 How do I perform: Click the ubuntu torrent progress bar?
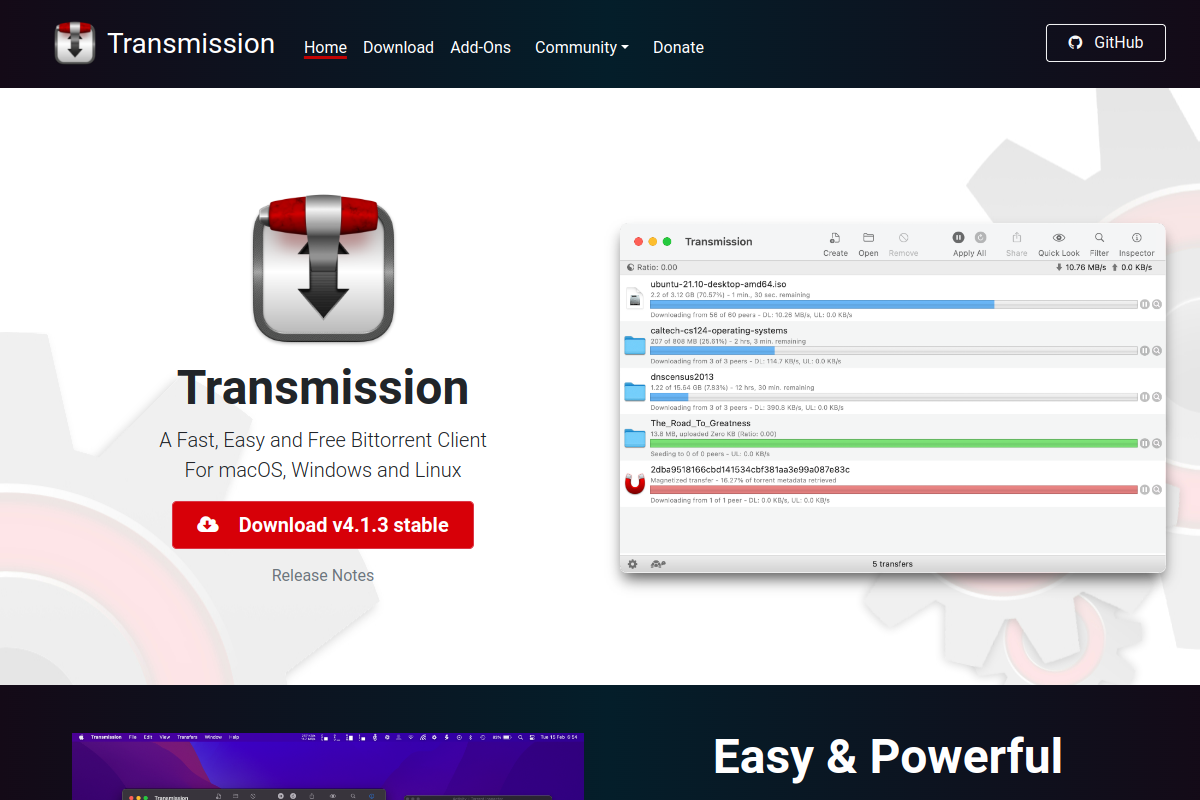(x=893, y=304)
